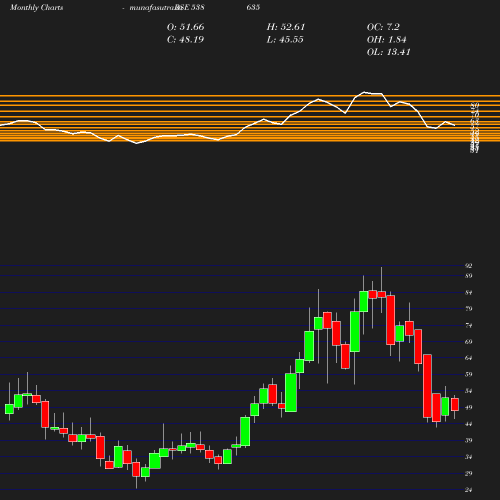Click the 69 price axis label
The image size is (500, 500).
tap(469, 342)
